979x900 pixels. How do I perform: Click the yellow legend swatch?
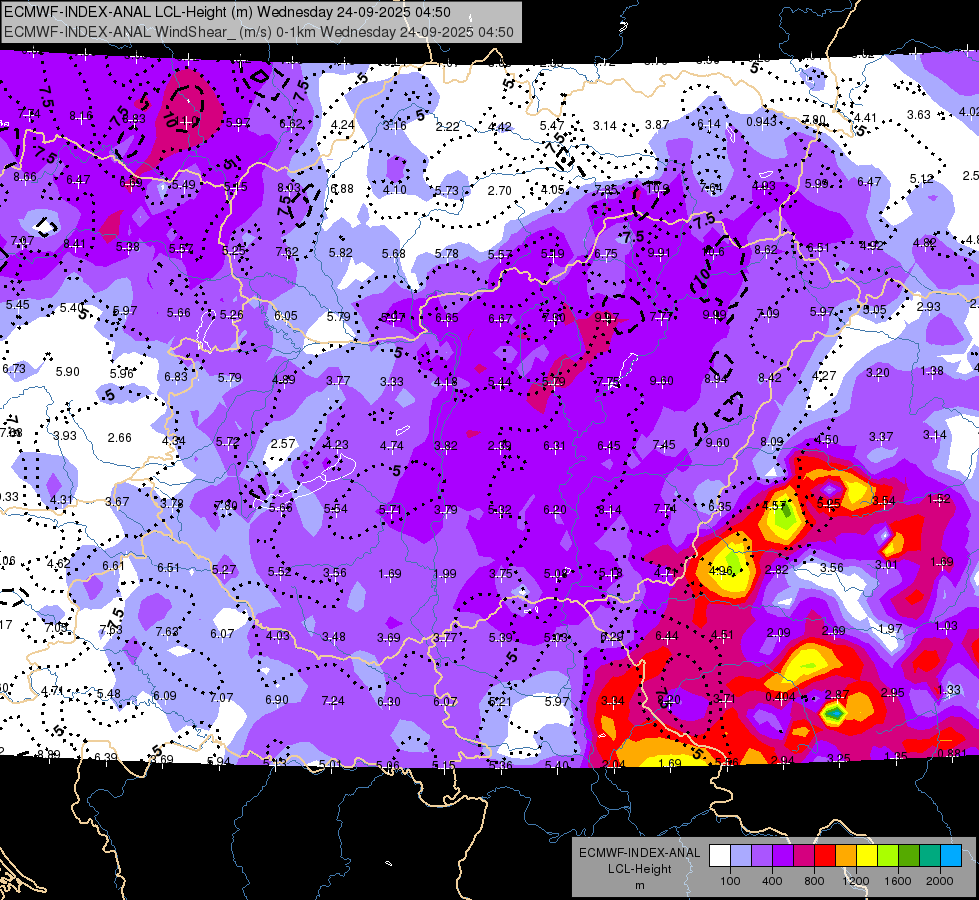[867, 856]
